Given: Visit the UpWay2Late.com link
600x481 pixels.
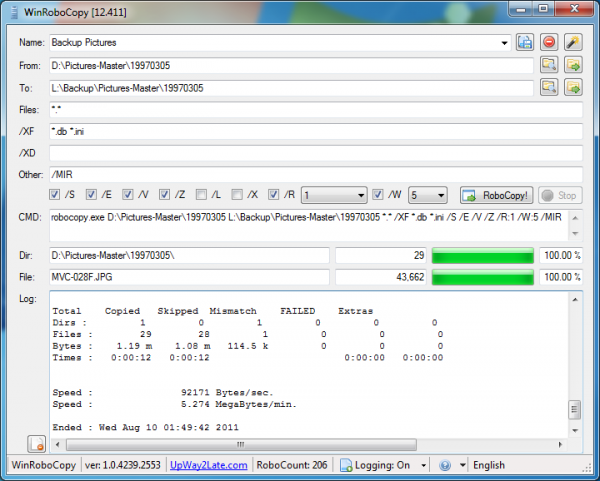Looking at the screenshot, I should pos(209,465).
